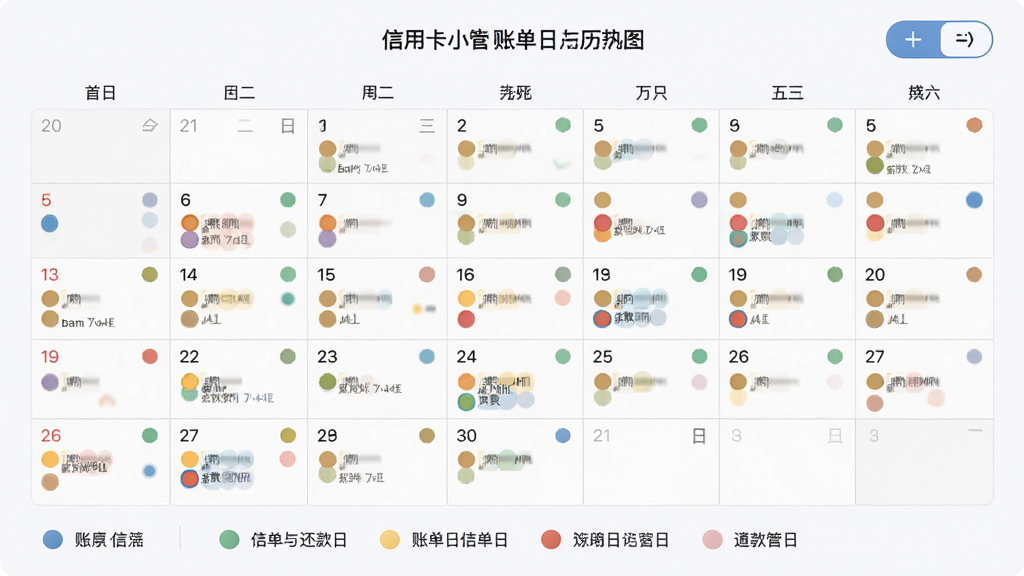Viewport: 1024px width, 576px height.
Task: Select the green 信单与还款日 legend swatch
Action: (x=229, y=539)
